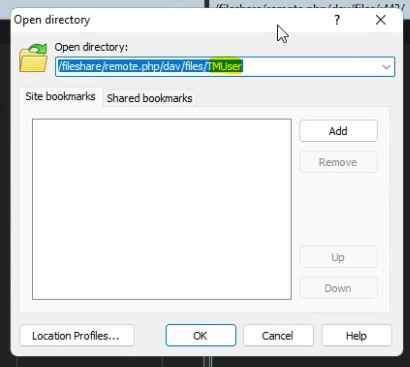Click the Open directory title bar text

coord(52,20)
